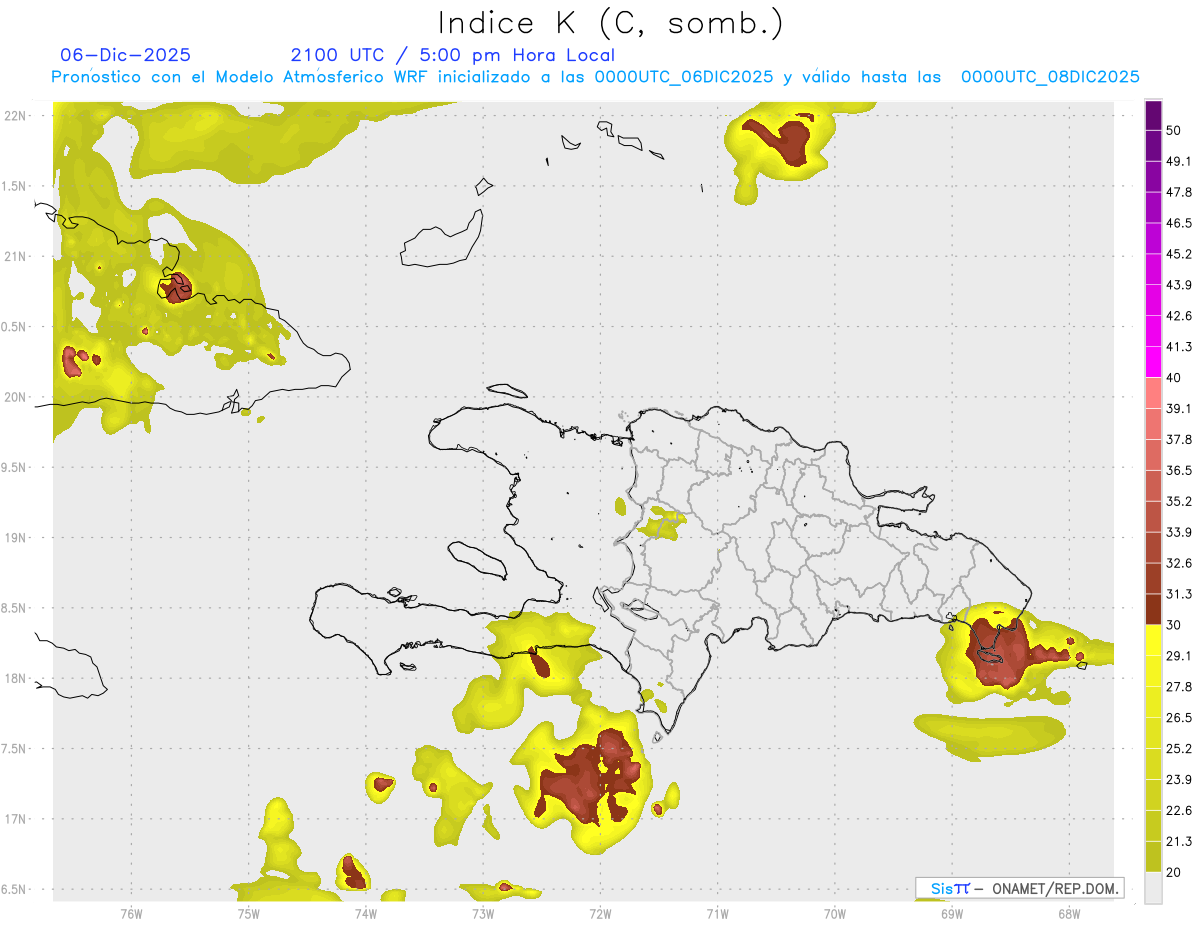The width and height of the screenshot is (1200, 927).
Task: Click the magenta swatch between 40 and 41.3
Action: point(1154,362)
